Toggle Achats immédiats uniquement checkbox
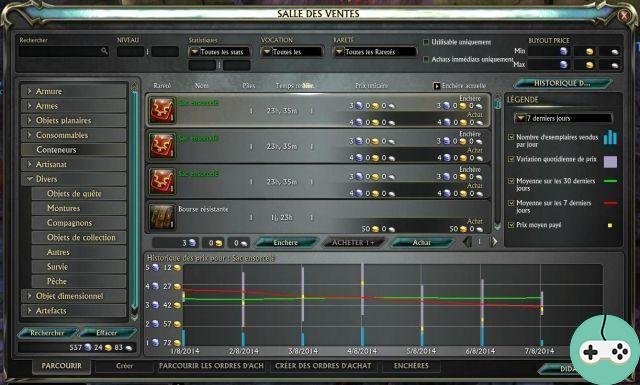The image size is (640, 385). (x=426, y=60)
